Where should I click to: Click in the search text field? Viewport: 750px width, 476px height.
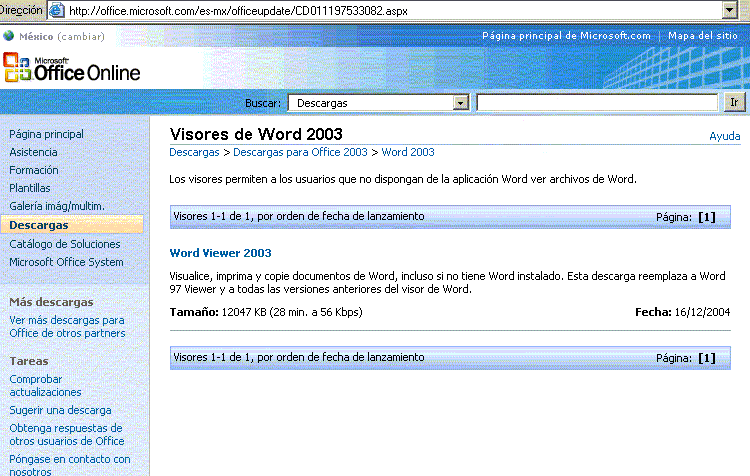pos(597,102)
